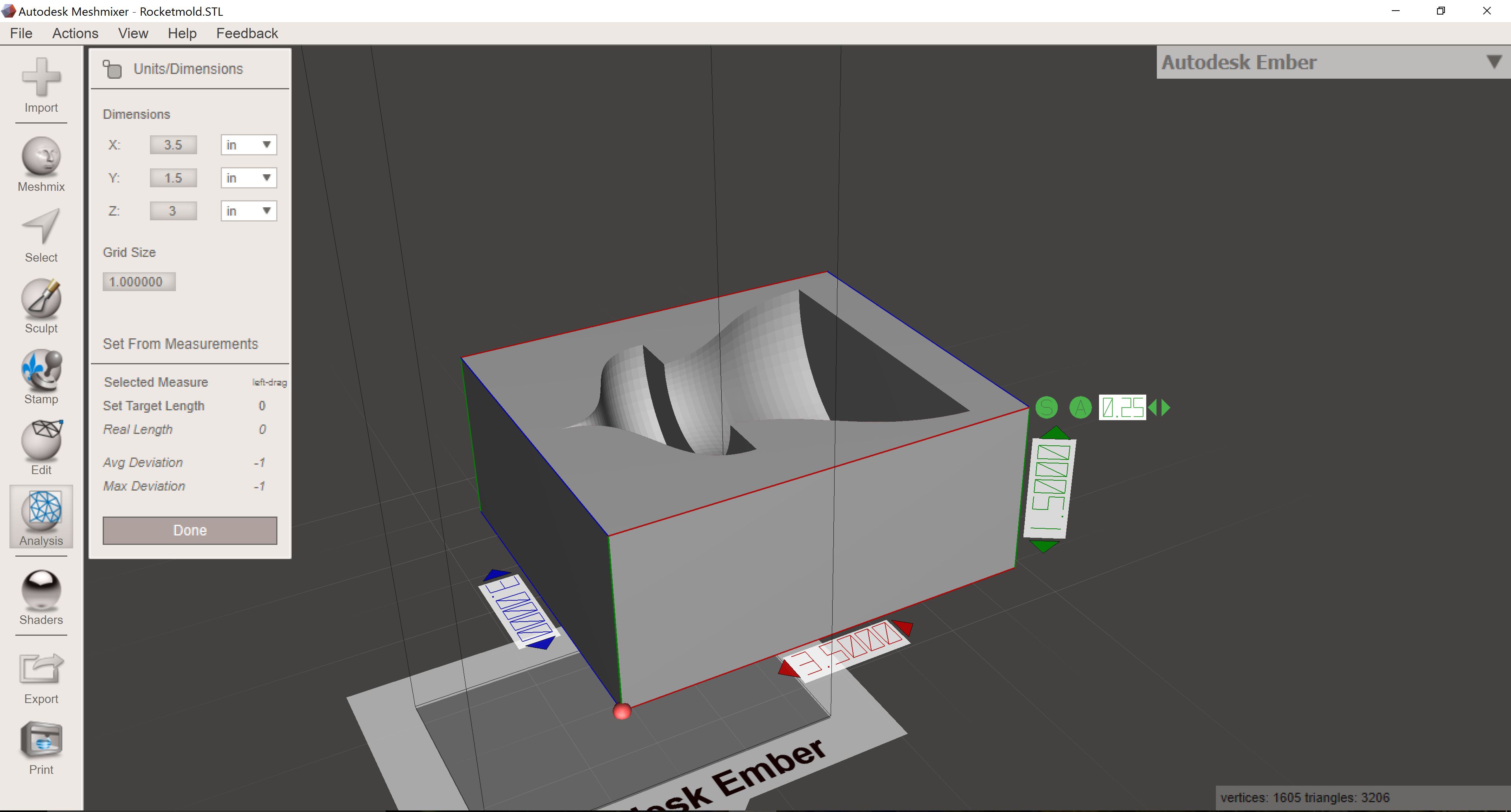Viewport: 1511px width, 812px height.
Task: Open the Stamp tool
Action: point(41,378)
